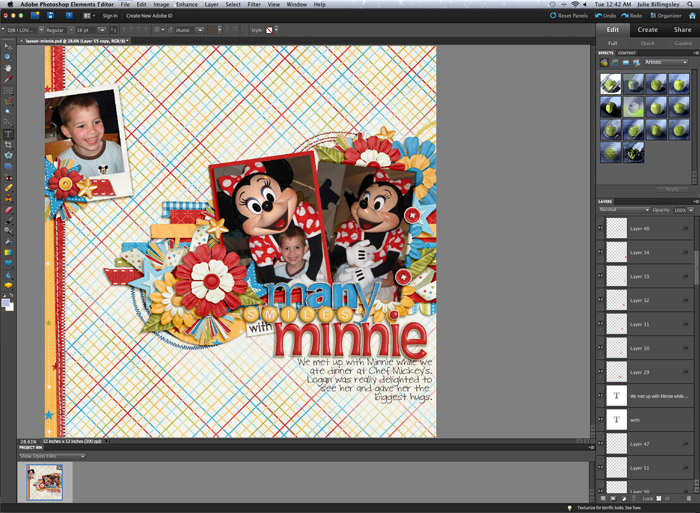This screenshot has height=513, width=700.
Task: Open the Select menu
Action: (233, 4)
